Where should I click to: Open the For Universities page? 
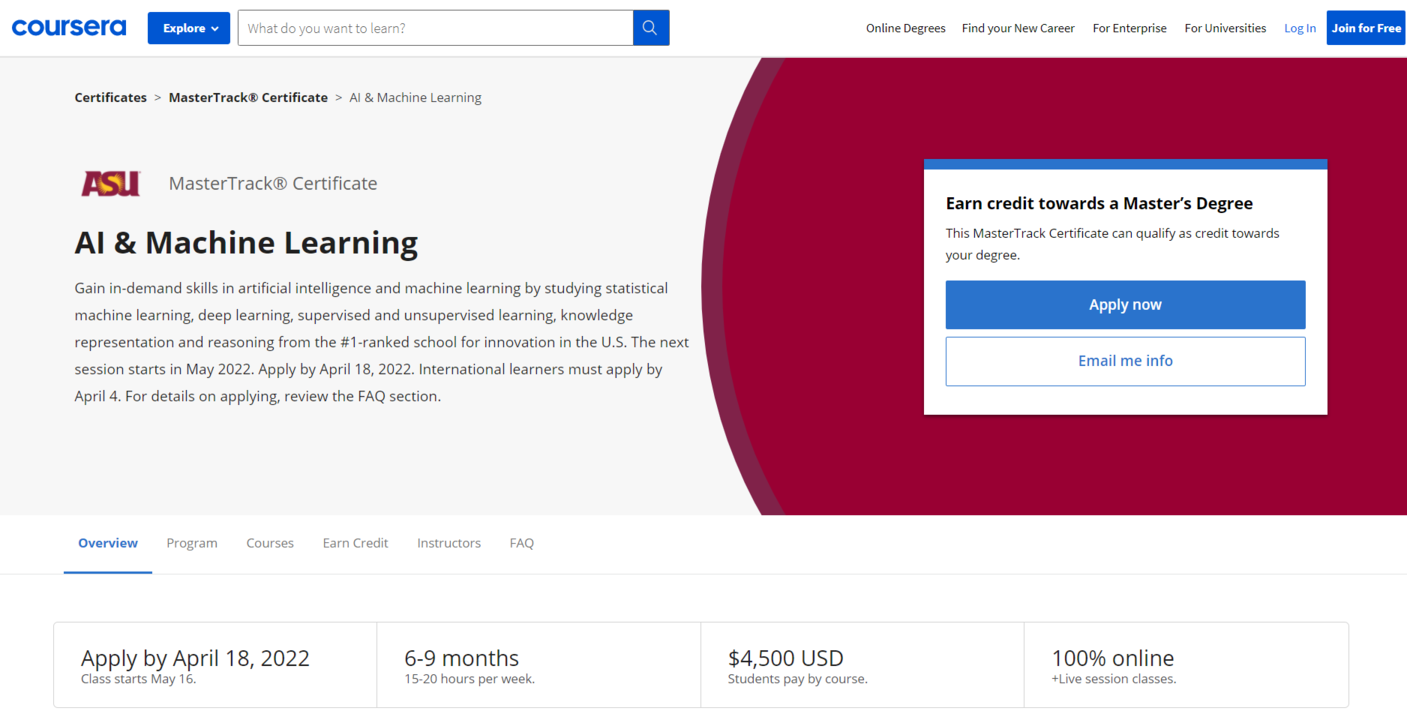(1225, 28)
